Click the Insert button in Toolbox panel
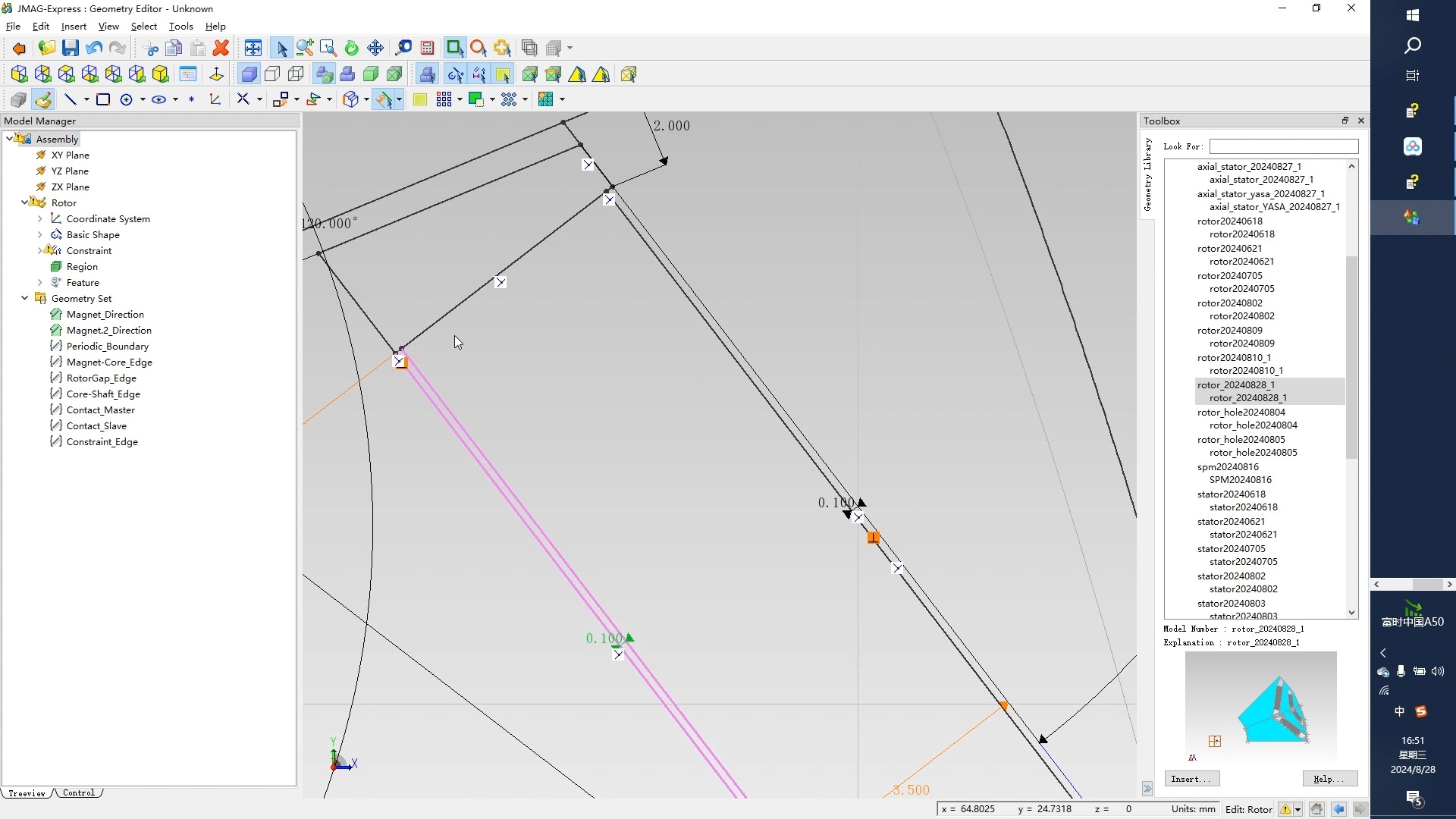 tap(1193, 779)
